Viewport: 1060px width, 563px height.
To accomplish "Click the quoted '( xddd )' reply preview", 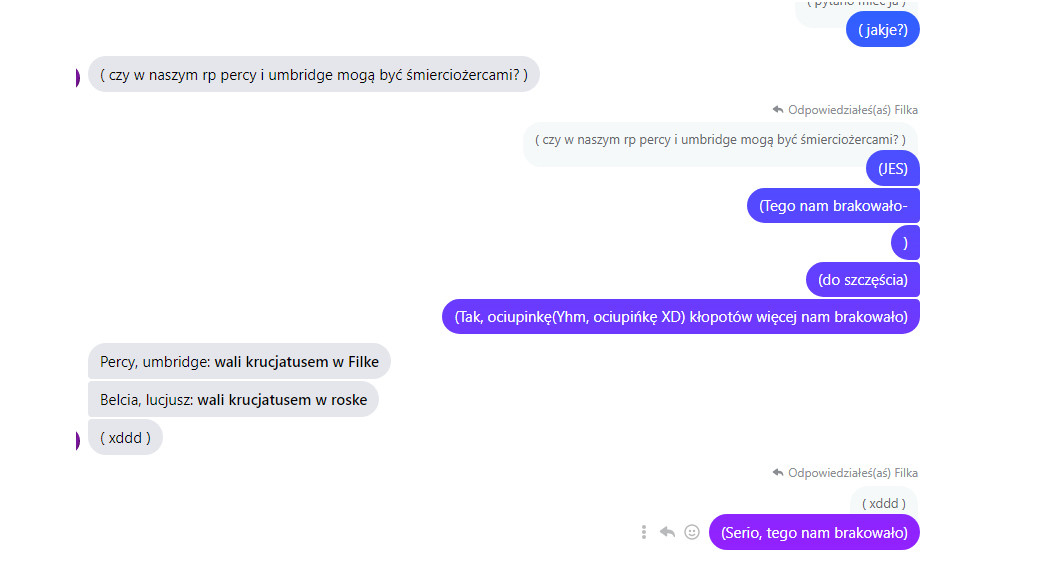I will (884, 503).
